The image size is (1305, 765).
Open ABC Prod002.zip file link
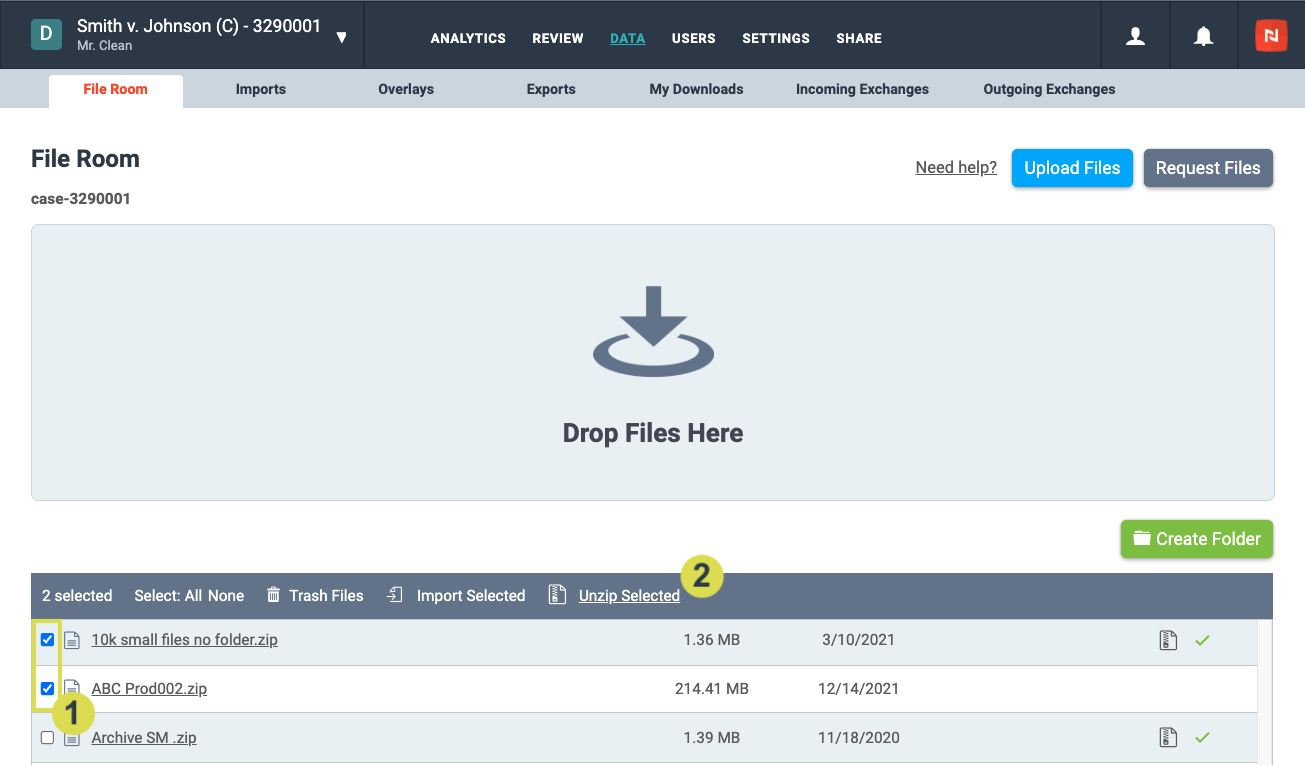pyautogui.click(x=149, y=688)
